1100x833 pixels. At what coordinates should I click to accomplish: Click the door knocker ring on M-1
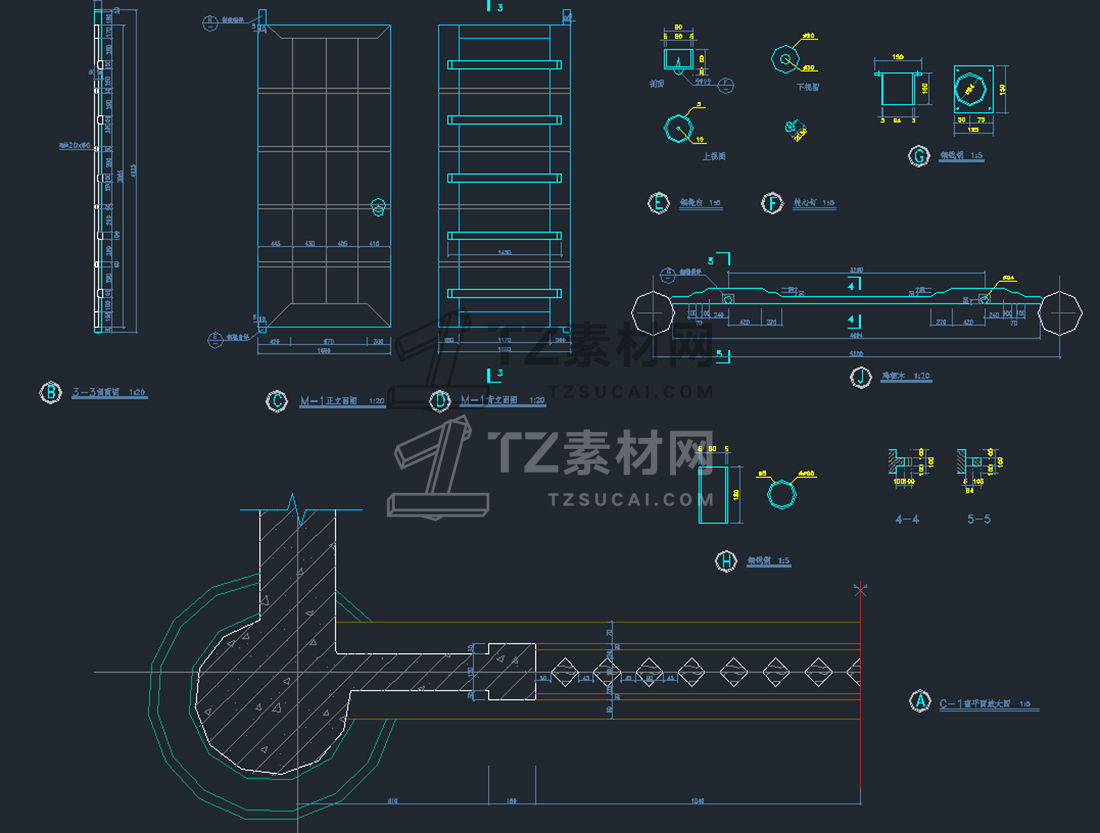coord(378,207)
